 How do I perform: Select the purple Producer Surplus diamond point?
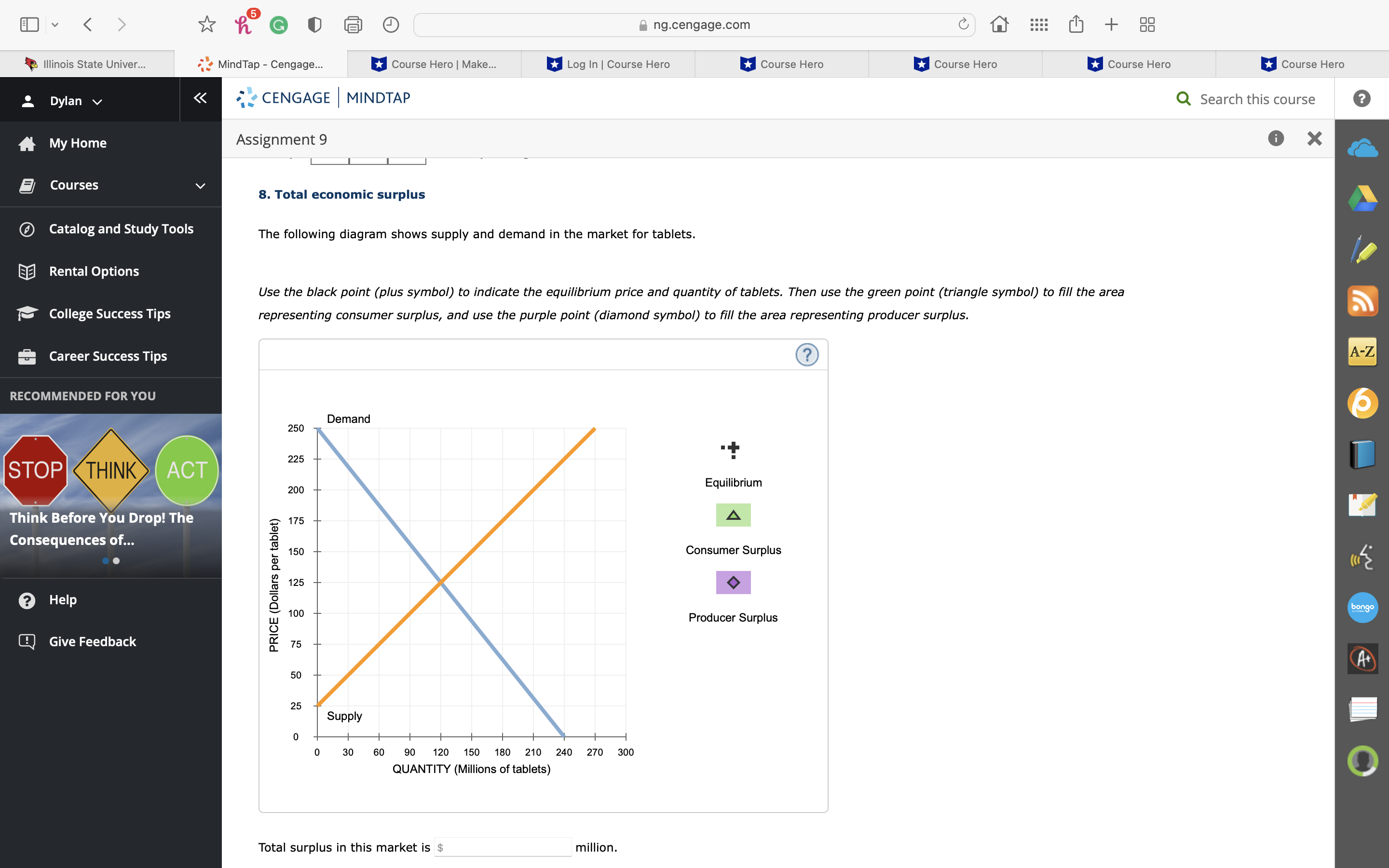click(733, 582)
